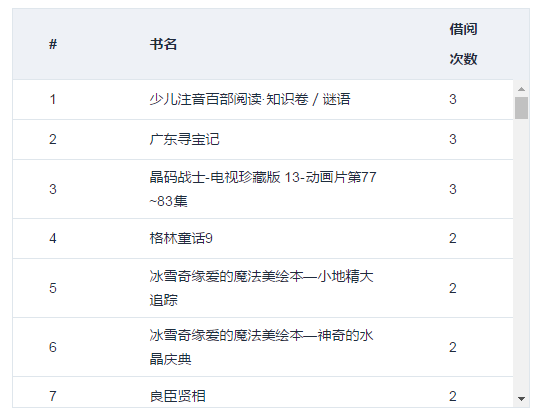
Task: Click the 书名 column header
Action: (x=163, y=44)
